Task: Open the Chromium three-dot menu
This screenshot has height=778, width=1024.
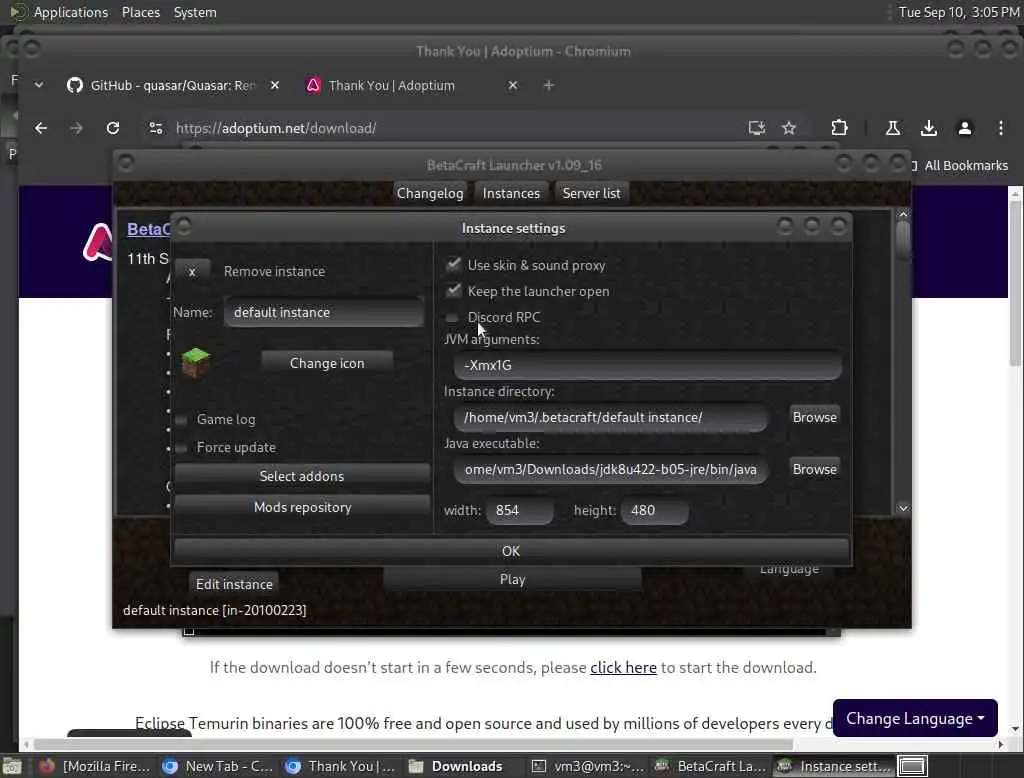Action: pyautogui.click(x=1000, y=128)
